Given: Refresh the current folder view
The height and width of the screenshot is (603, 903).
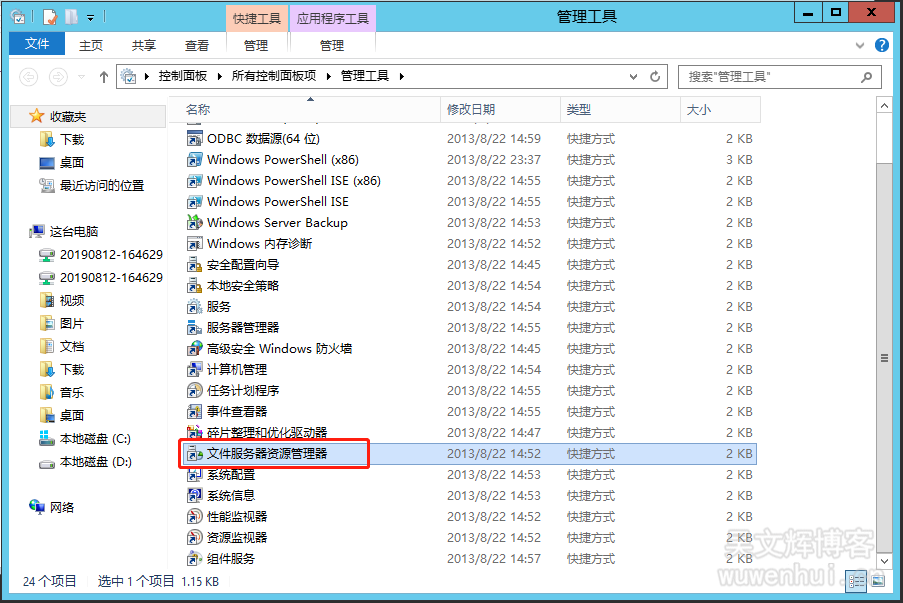Looking at the screenshot, I should point(656,76).
